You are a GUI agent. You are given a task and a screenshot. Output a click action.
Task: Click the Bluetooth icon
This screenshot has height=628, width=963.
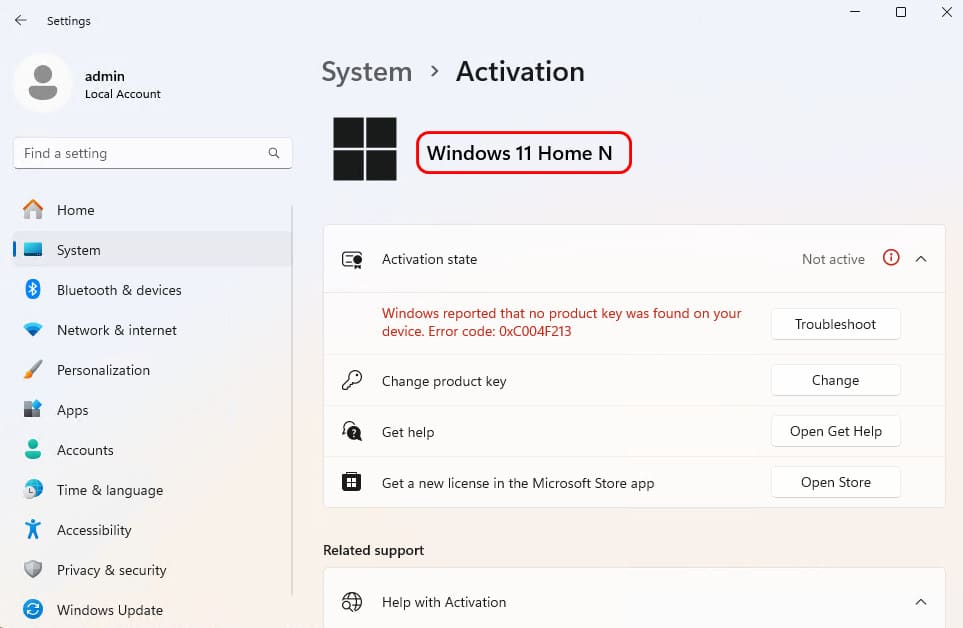tap(33, 289)
